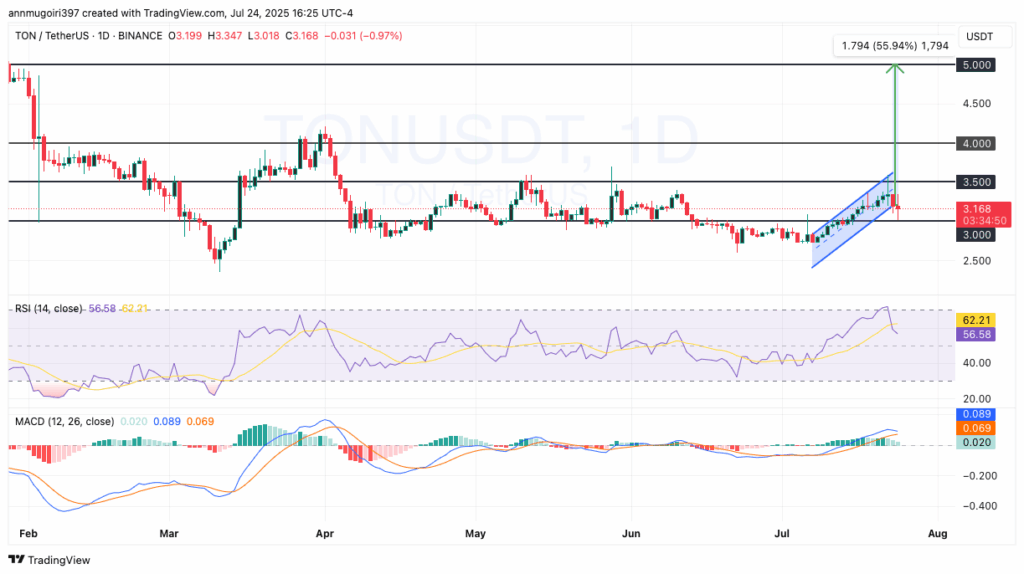This screenshot has height=574, width=1024.
Task: Select the RSI (14, close) indicator label
Action: pos(49,308)
